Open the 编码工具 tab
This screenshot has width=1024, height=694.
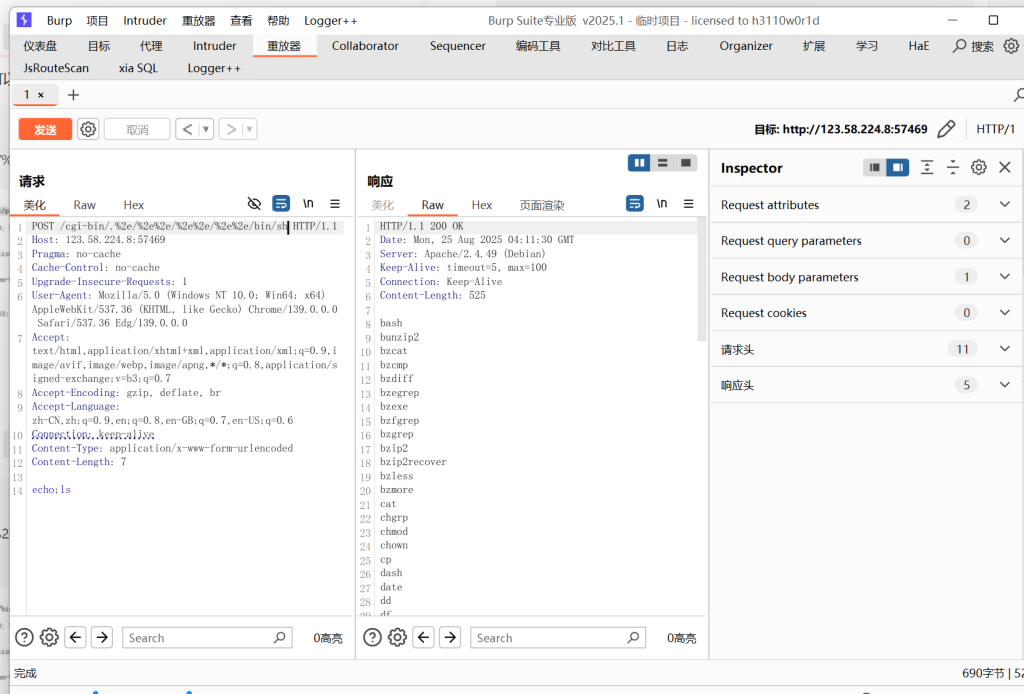[x=538, y=46]
